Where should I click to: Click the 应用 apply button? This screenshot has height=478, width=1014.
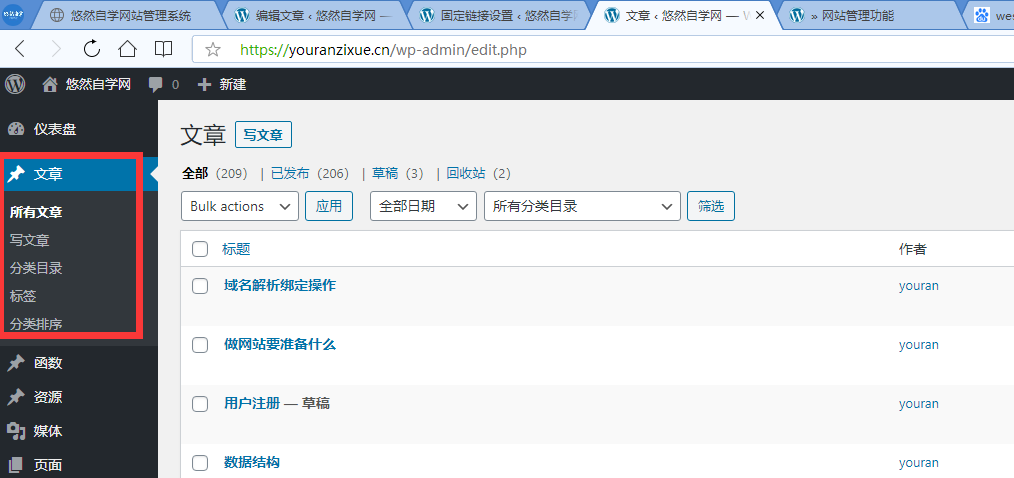click(x=329, y=206)
